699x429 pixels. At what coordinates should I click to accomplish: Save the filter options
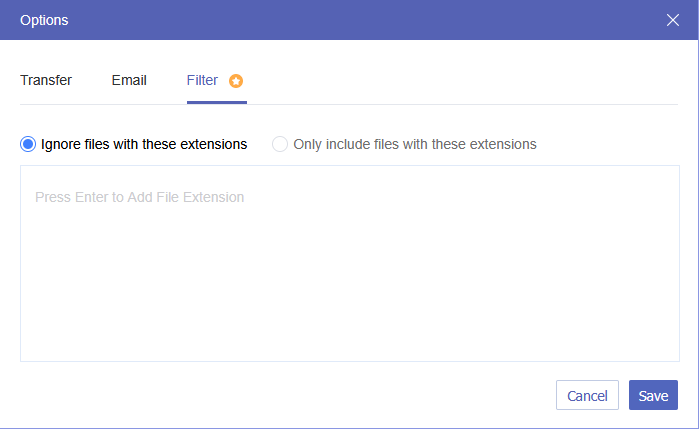[x=653, y=396]
